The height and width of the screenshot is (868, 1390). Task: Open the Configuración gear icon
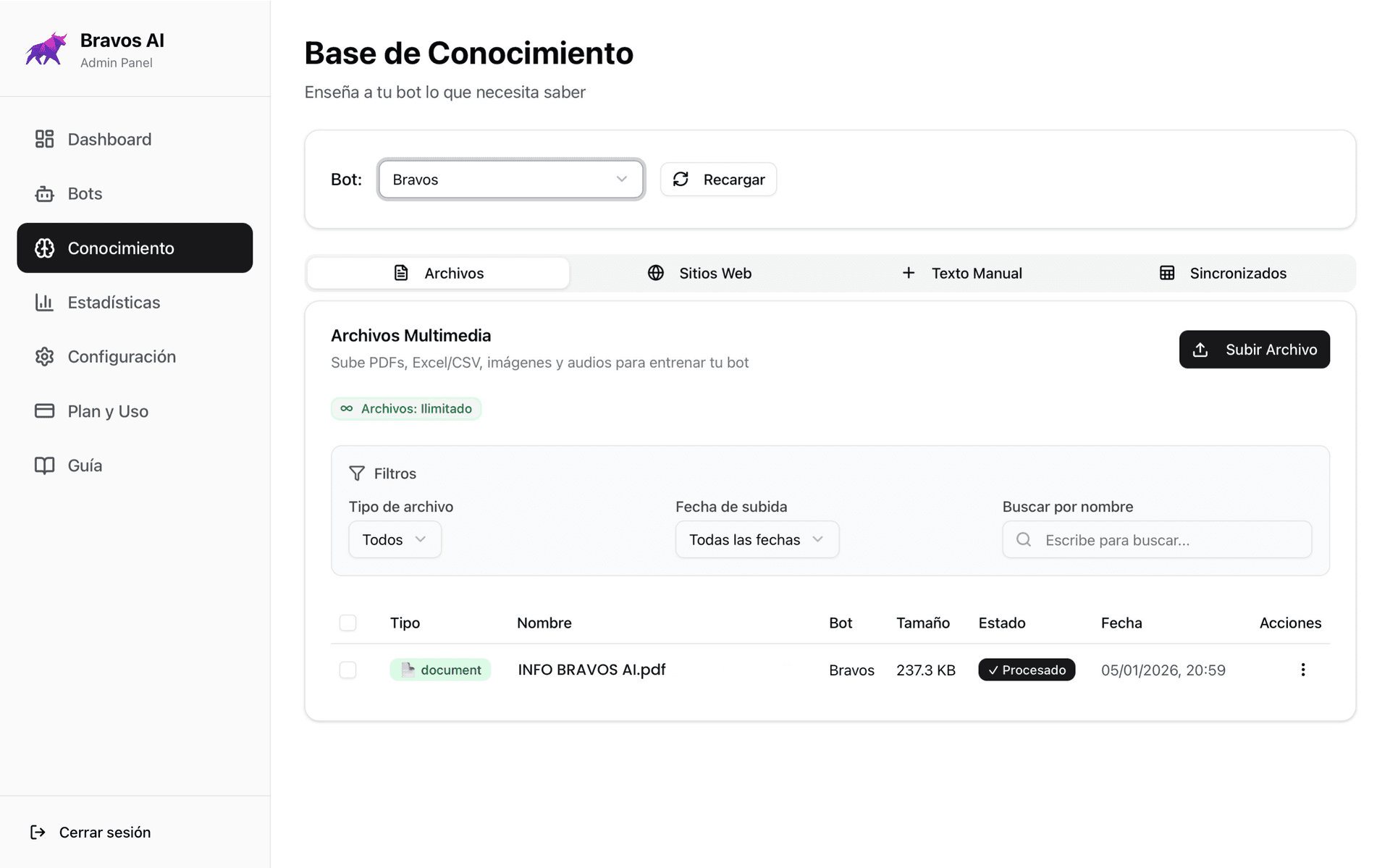[x=44, y=356]
